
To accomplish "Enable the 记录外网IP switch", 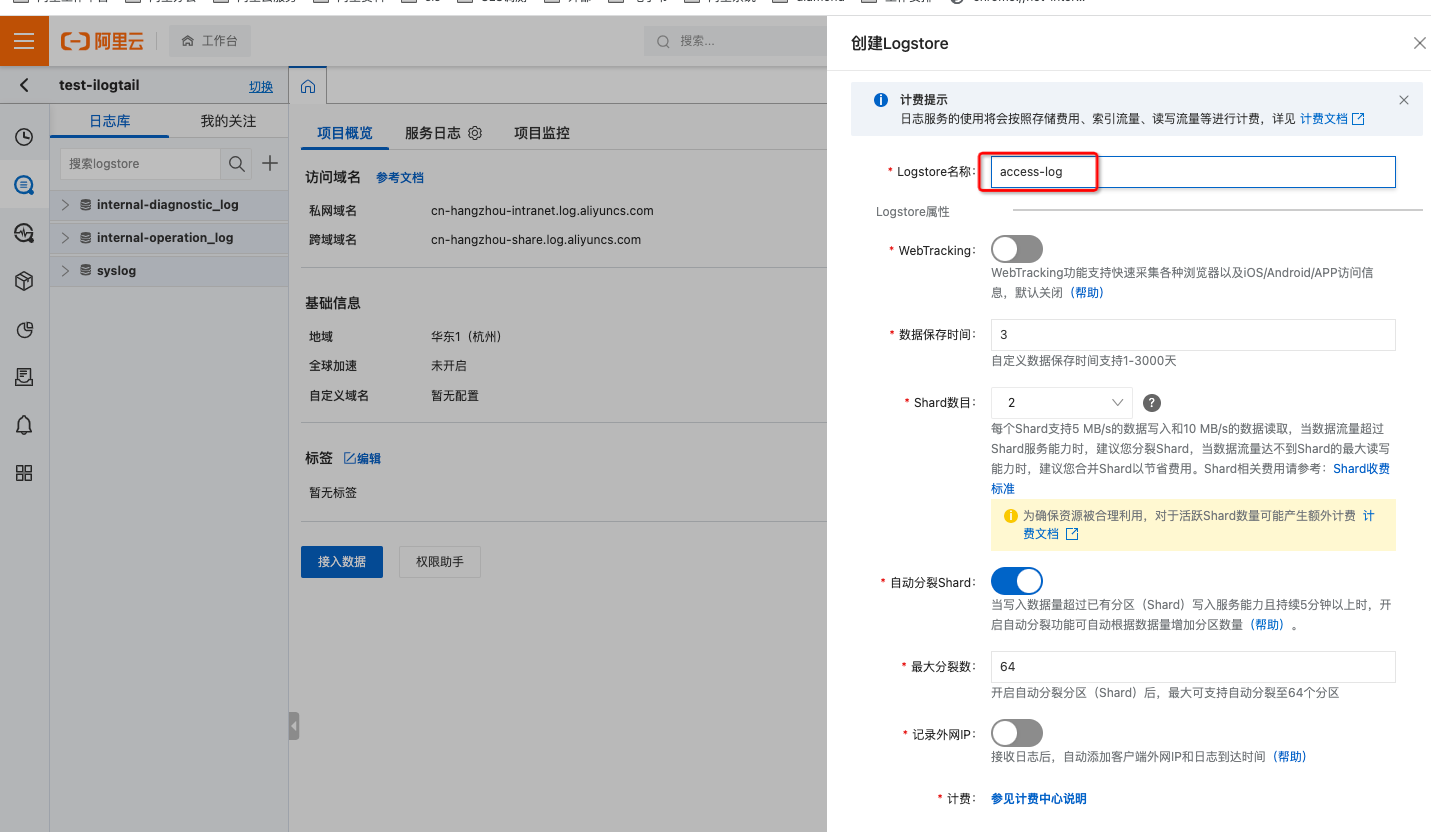I will [1016, 732].
